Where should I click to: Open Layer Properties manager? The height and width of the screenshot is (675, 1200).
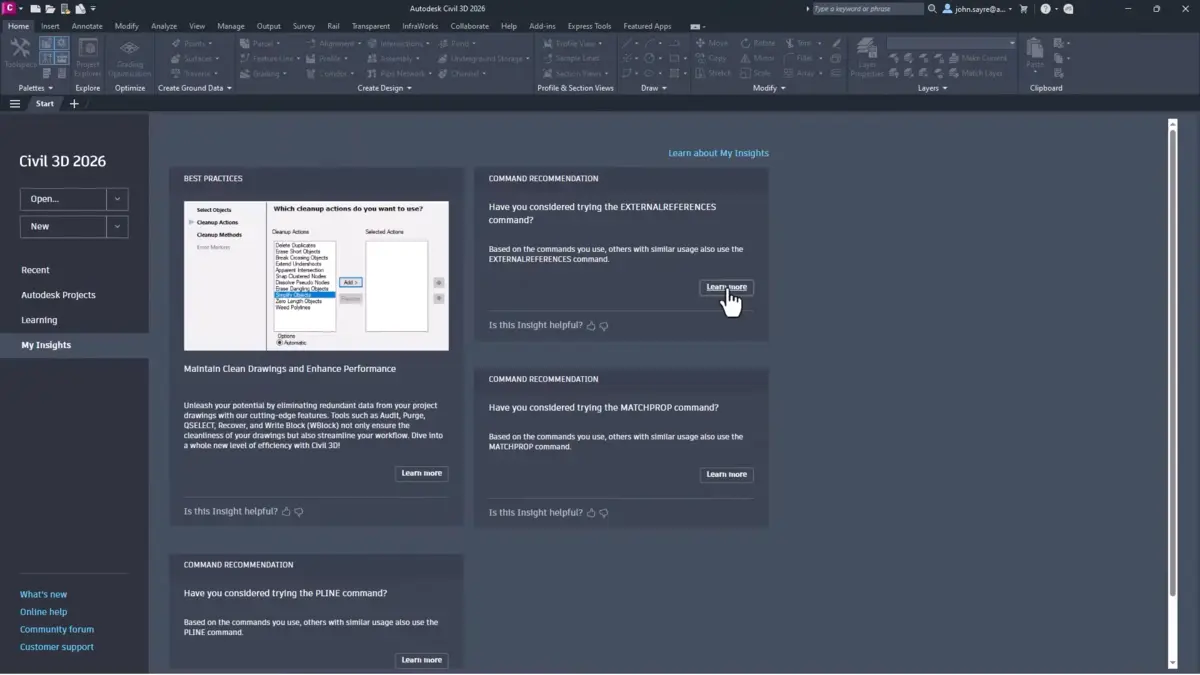coord(867,58)
